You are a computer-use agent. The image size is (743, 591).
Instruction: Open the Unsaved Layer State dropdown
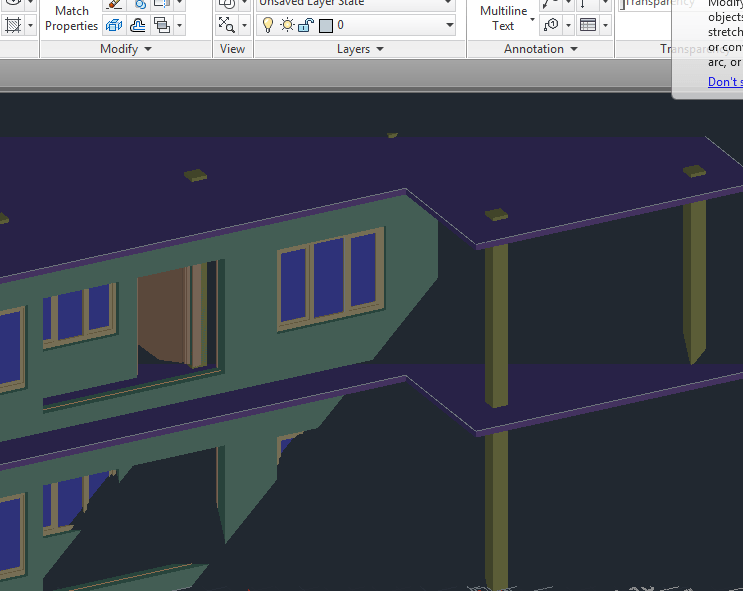448,3
